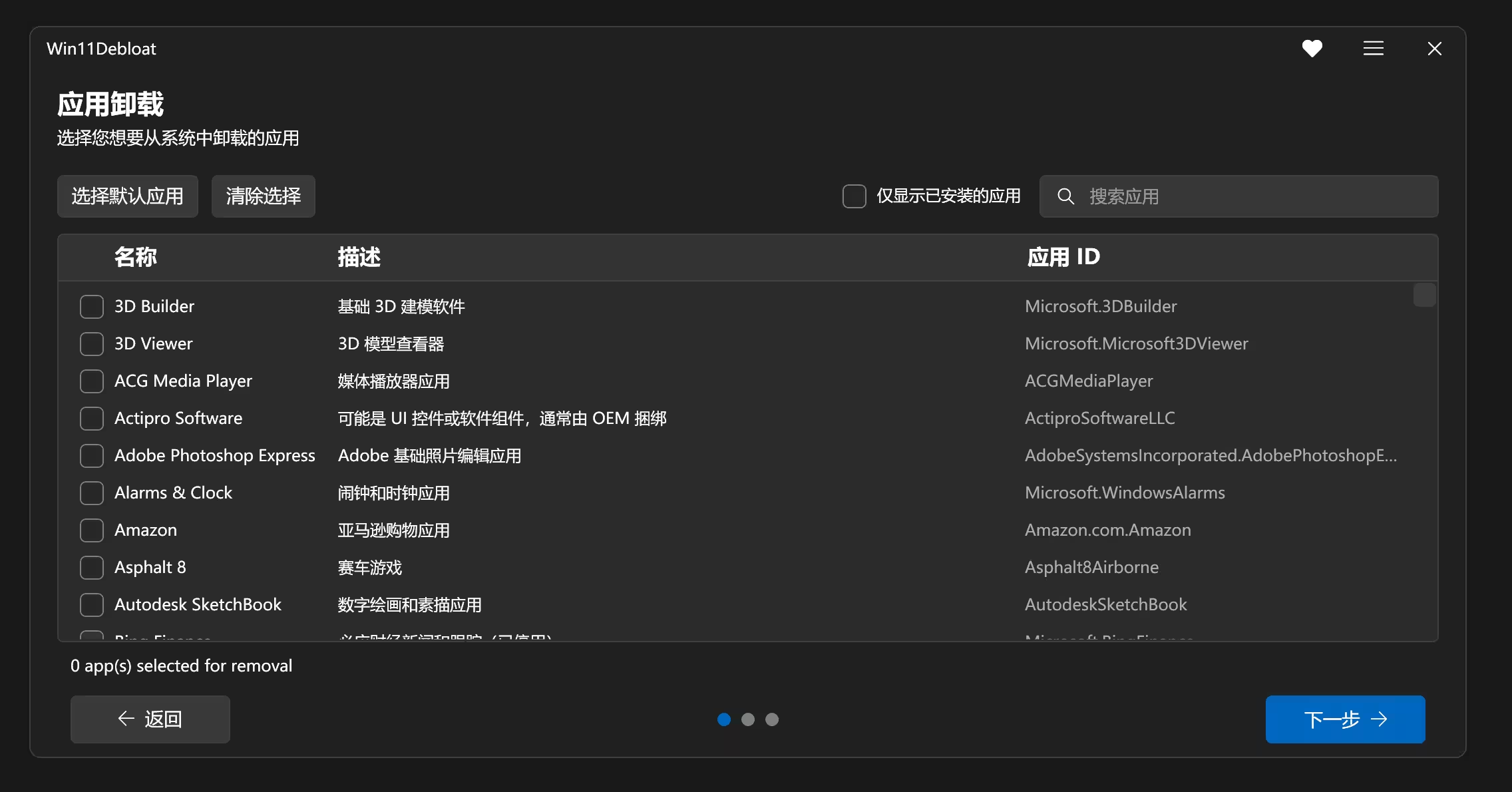This screenshot has width=1512, height=792.
Task: Select Amazon app for uninstall
Action: (x=91, y=530)
